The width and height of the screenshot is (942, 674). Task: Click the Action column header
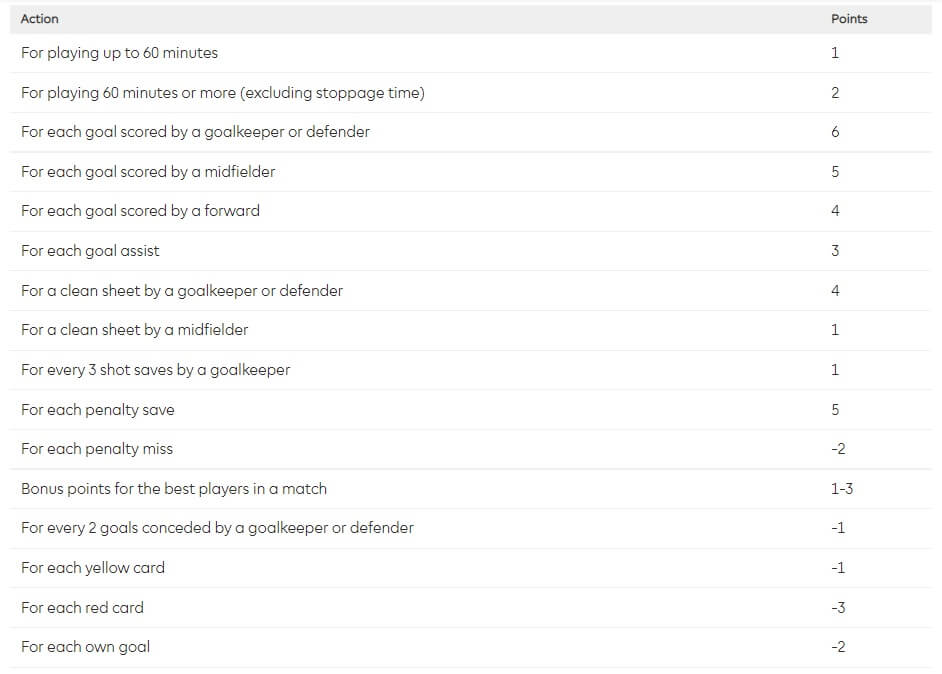point(40,19)
